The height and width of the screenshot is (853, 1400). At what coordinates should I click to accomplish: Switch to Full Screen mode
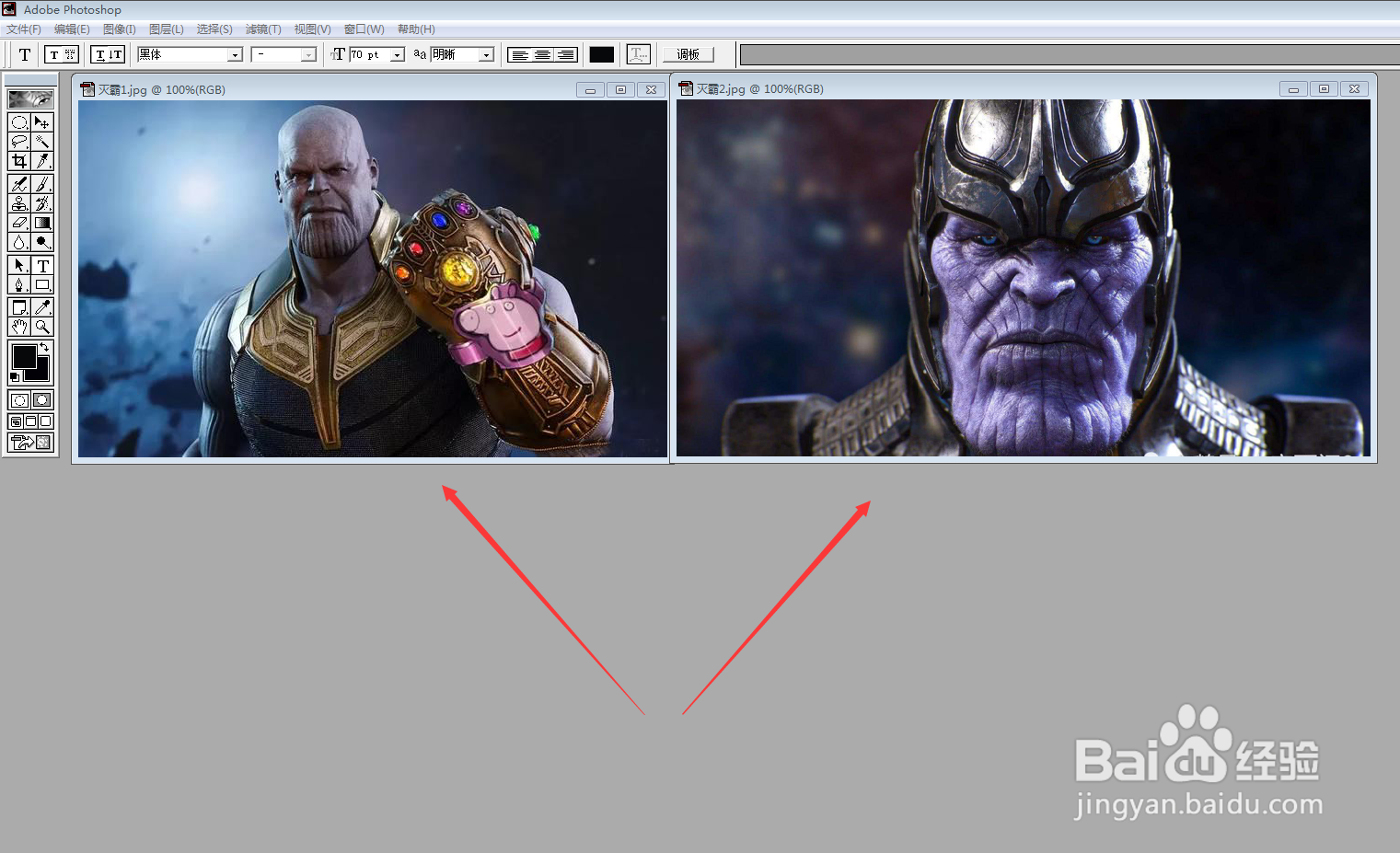pyautogui.click(x=45, y=421)
